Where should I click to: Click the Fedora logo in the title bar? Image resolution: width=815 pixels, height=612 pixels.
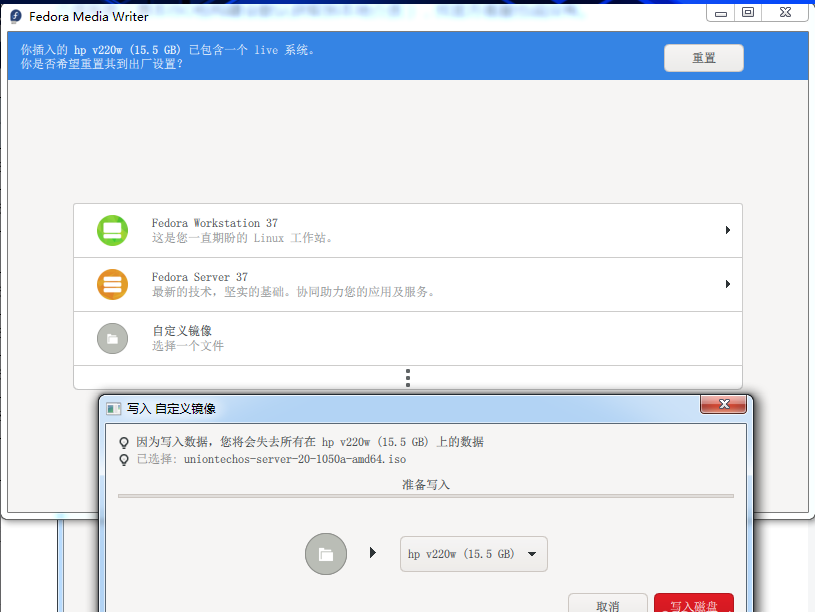pyautogui.click(x=16, y=17)
